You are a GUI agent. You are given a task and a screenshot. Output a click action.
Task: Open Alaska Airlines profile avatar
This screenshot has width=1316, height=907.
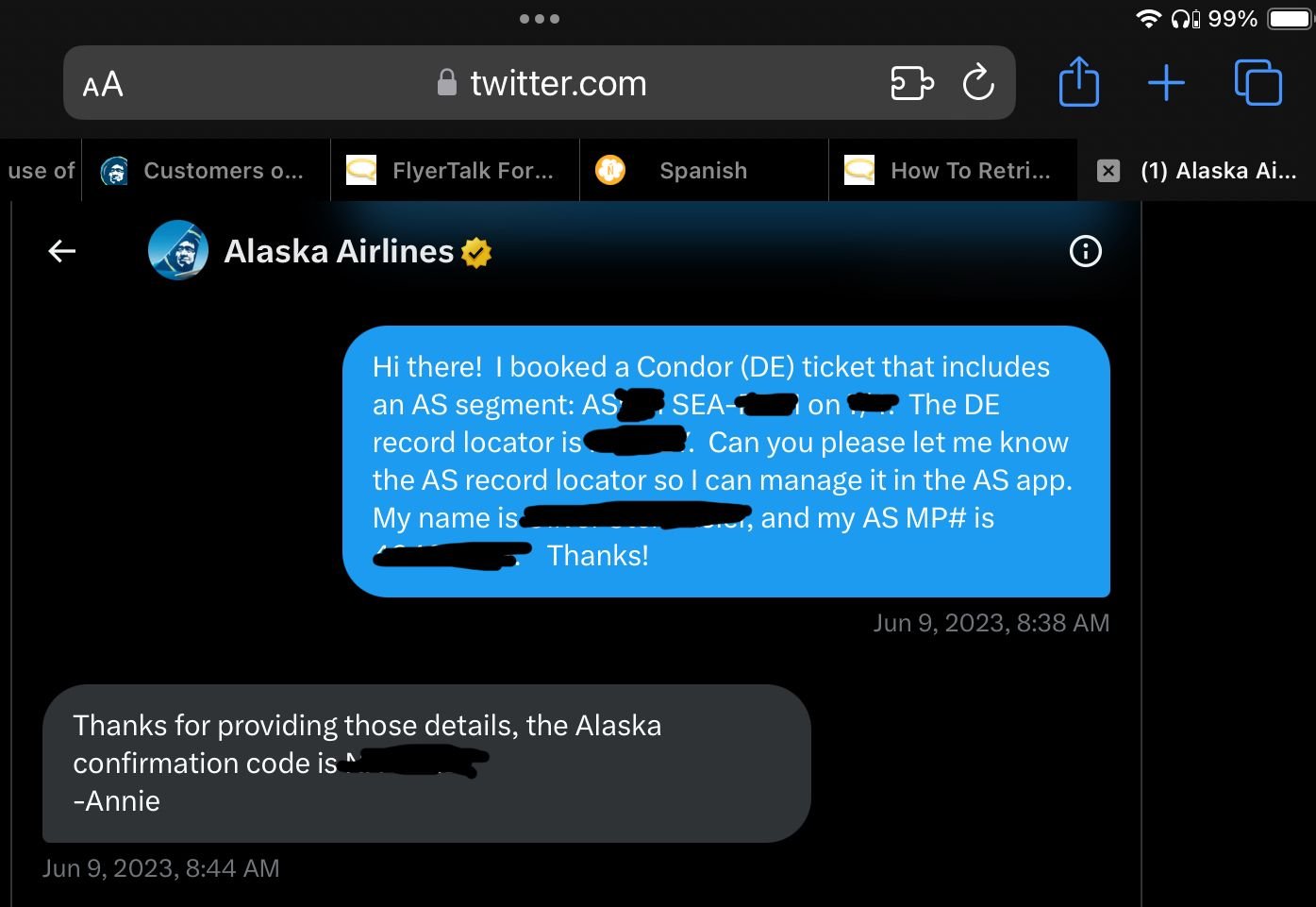178,250
